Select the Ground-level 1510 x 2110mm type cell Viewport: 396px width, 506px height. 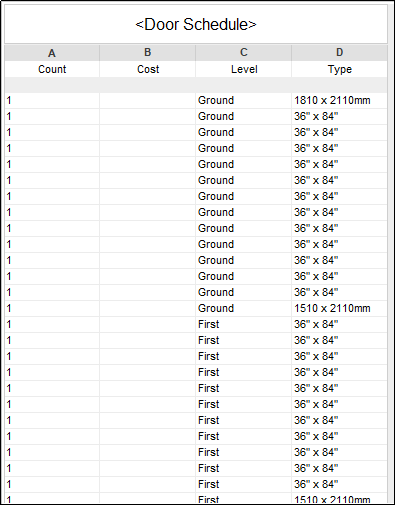339,308
